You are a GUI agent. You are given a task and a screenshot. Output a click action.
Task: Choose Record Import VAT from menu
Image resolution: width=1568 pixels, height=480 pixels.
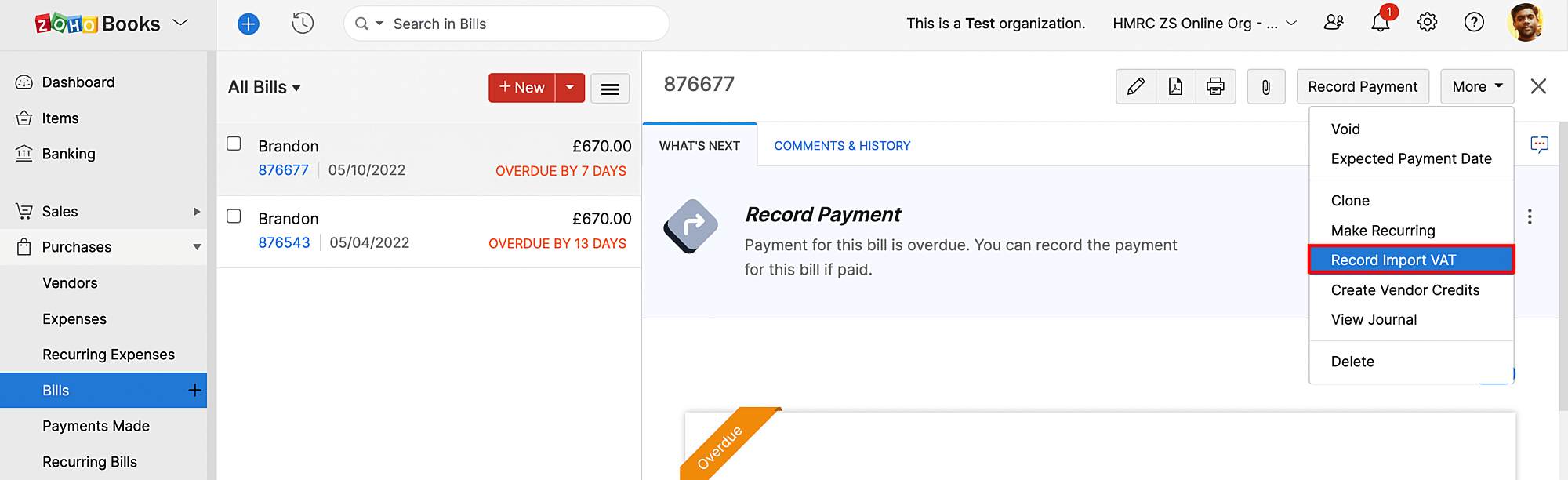click(x=1393, y=260)
